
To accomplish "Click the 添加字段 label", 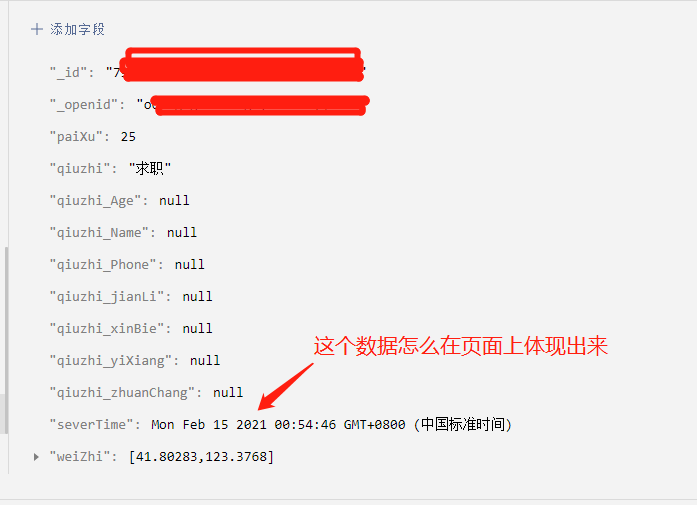I will coord(77,29).
